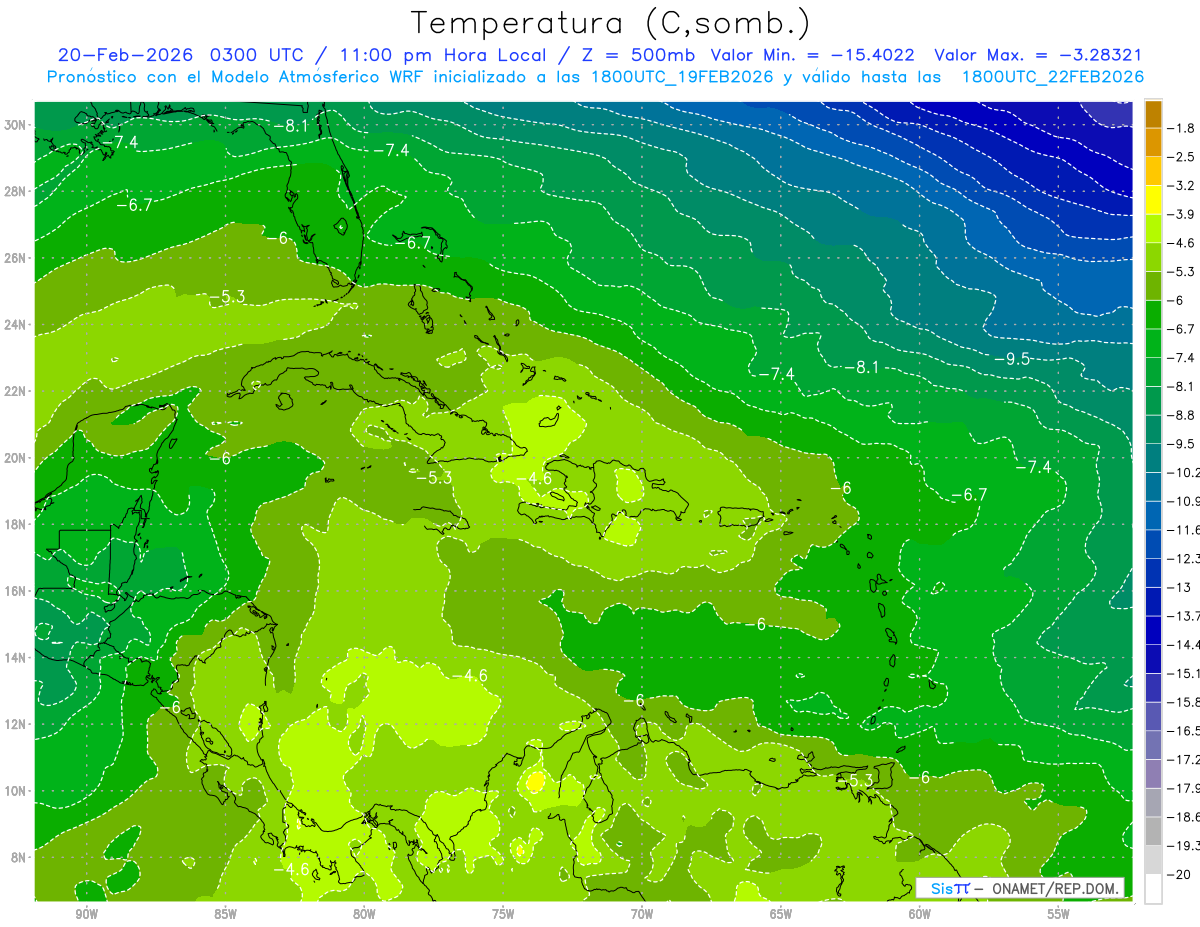1200x927 pixels.
Task: Select the valid-until time '1800UTC_22FEB2026'
Action: click(x=1052, y=77)
